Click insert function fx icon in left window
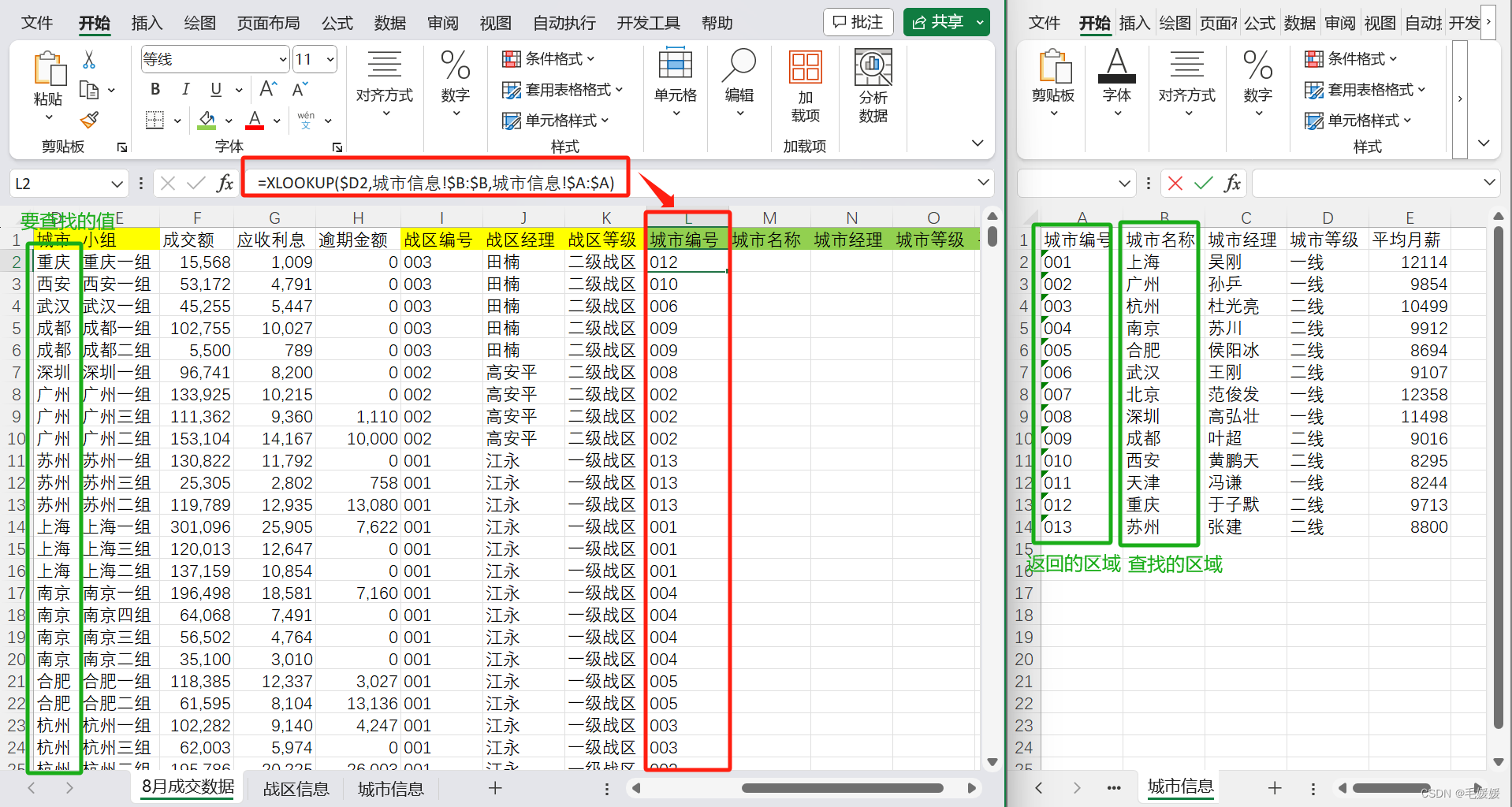Viewport: 1512px width, 807px height. coord(225,184)
